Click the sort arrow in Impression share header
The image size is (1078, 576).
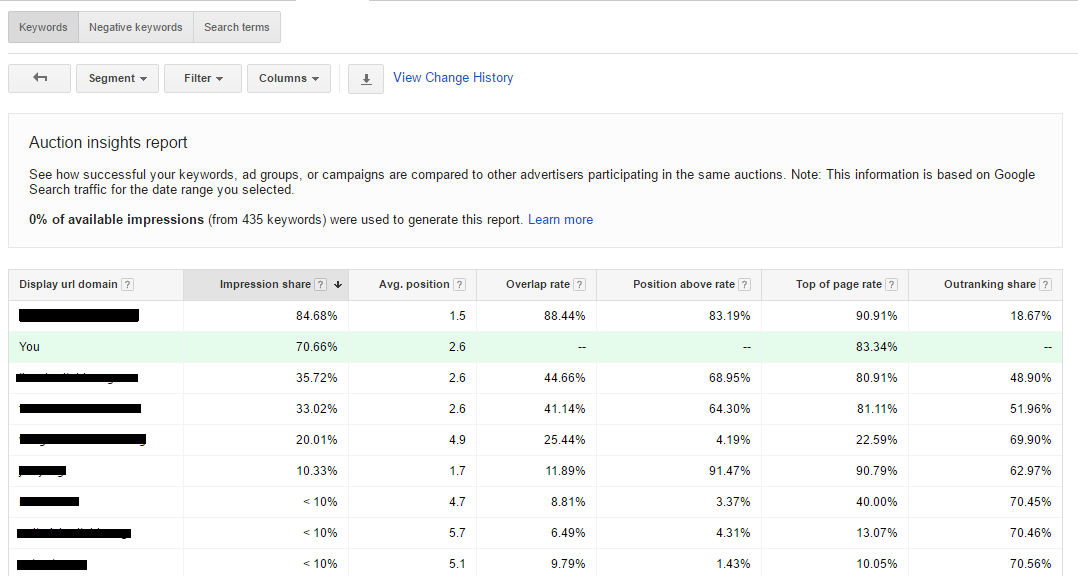point(338,285)
